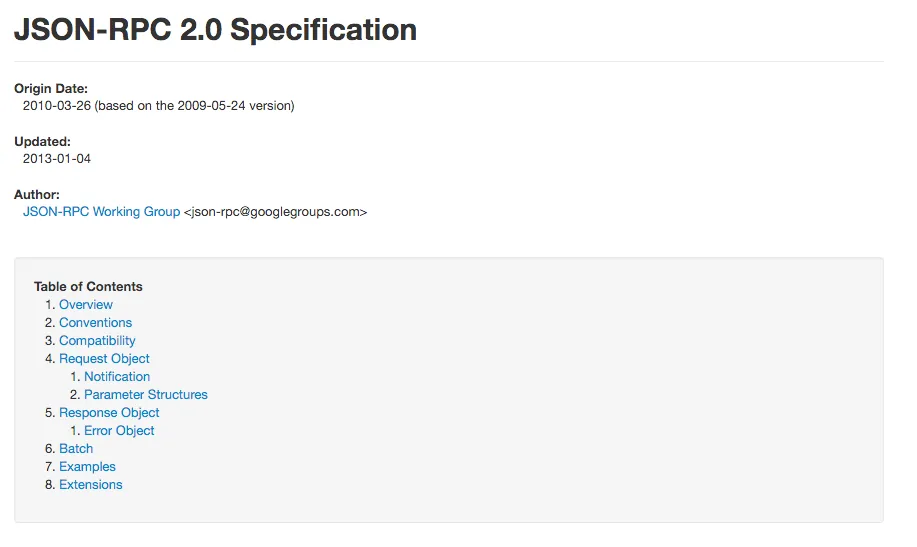The height and width of the screenshot is (547, 917).
Task: Click the Author label
Action: [x=37, y=194]
